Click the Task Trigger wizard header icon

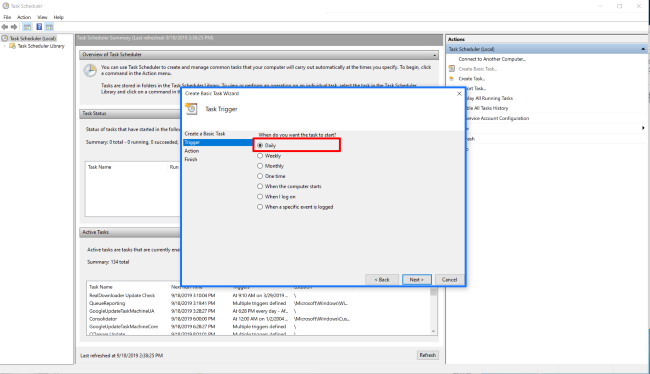pos(191,109)
